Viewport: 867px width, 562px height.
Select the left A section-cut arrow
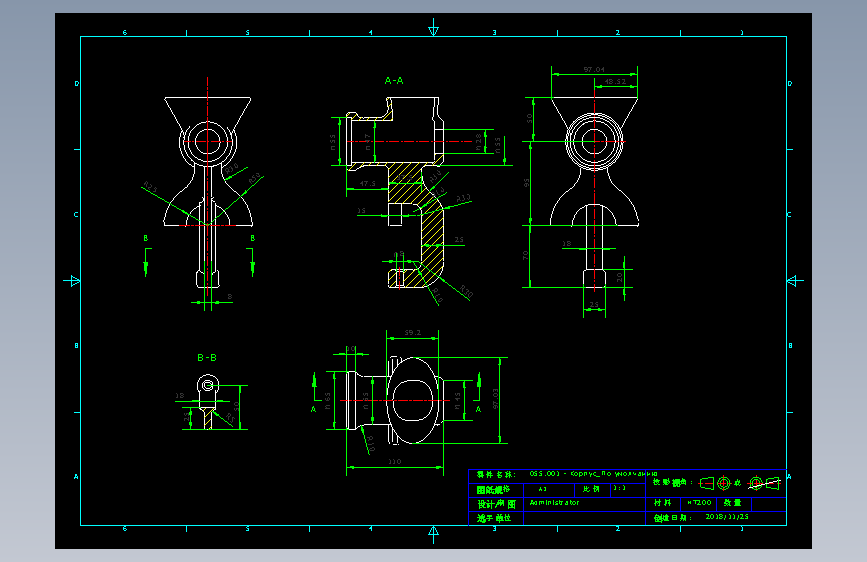315,386
